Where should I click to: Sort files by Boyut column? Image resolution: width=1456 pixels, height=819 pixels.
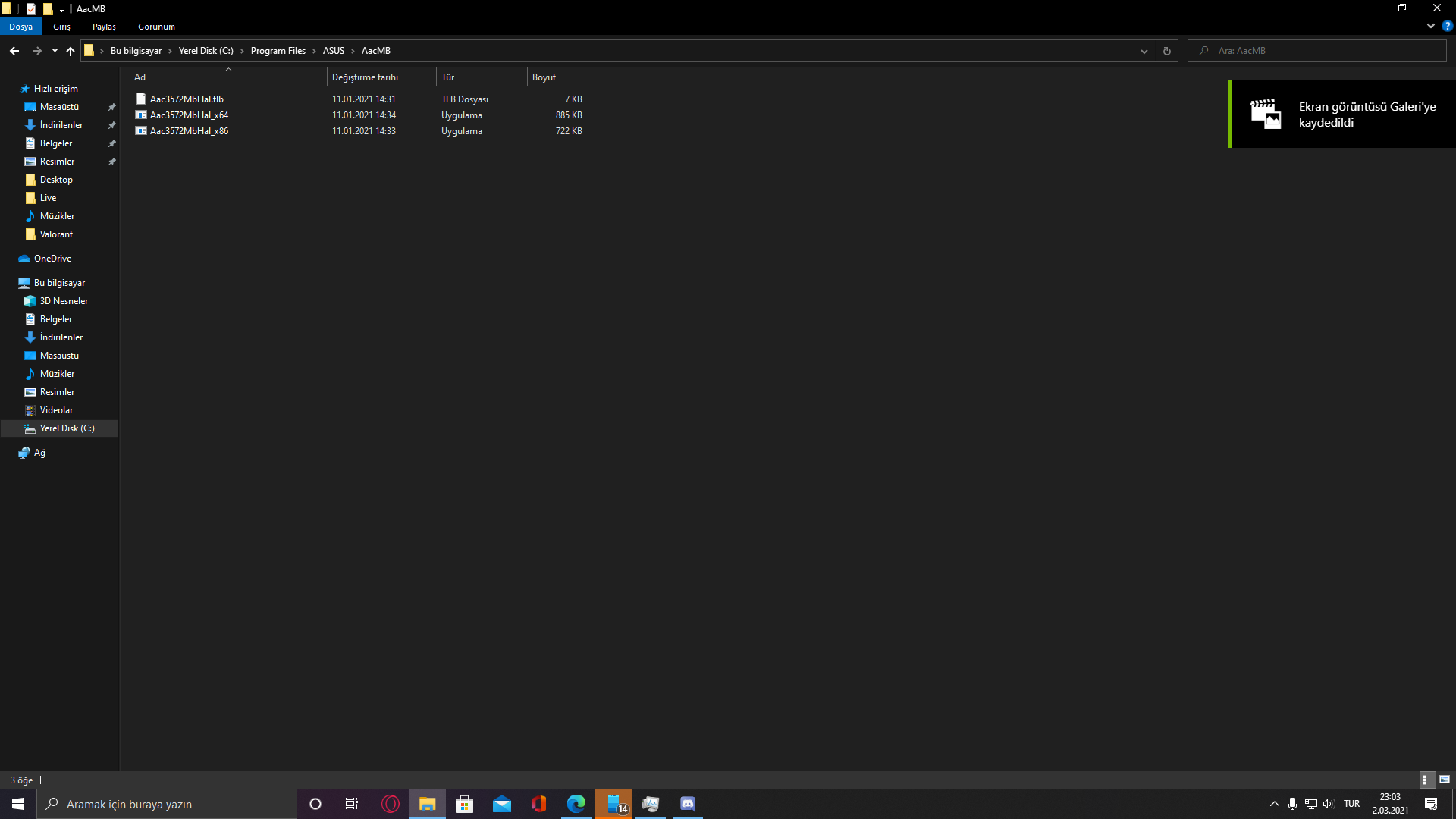(x=544, y=77)
